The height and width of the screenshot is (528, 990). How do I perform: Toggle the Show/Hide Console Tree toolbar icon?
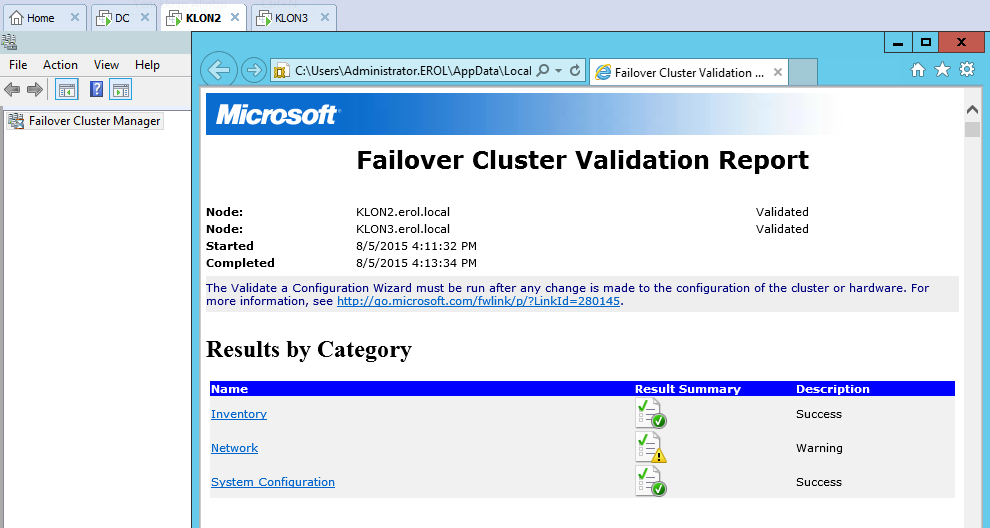coord(67,90)
